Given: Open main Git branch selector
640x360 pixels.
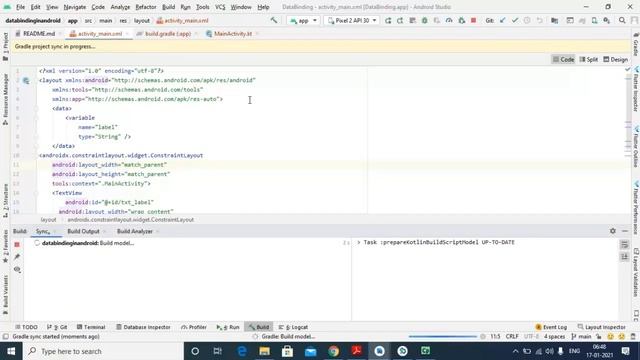Looking at the screenshot, I should 581,337.
